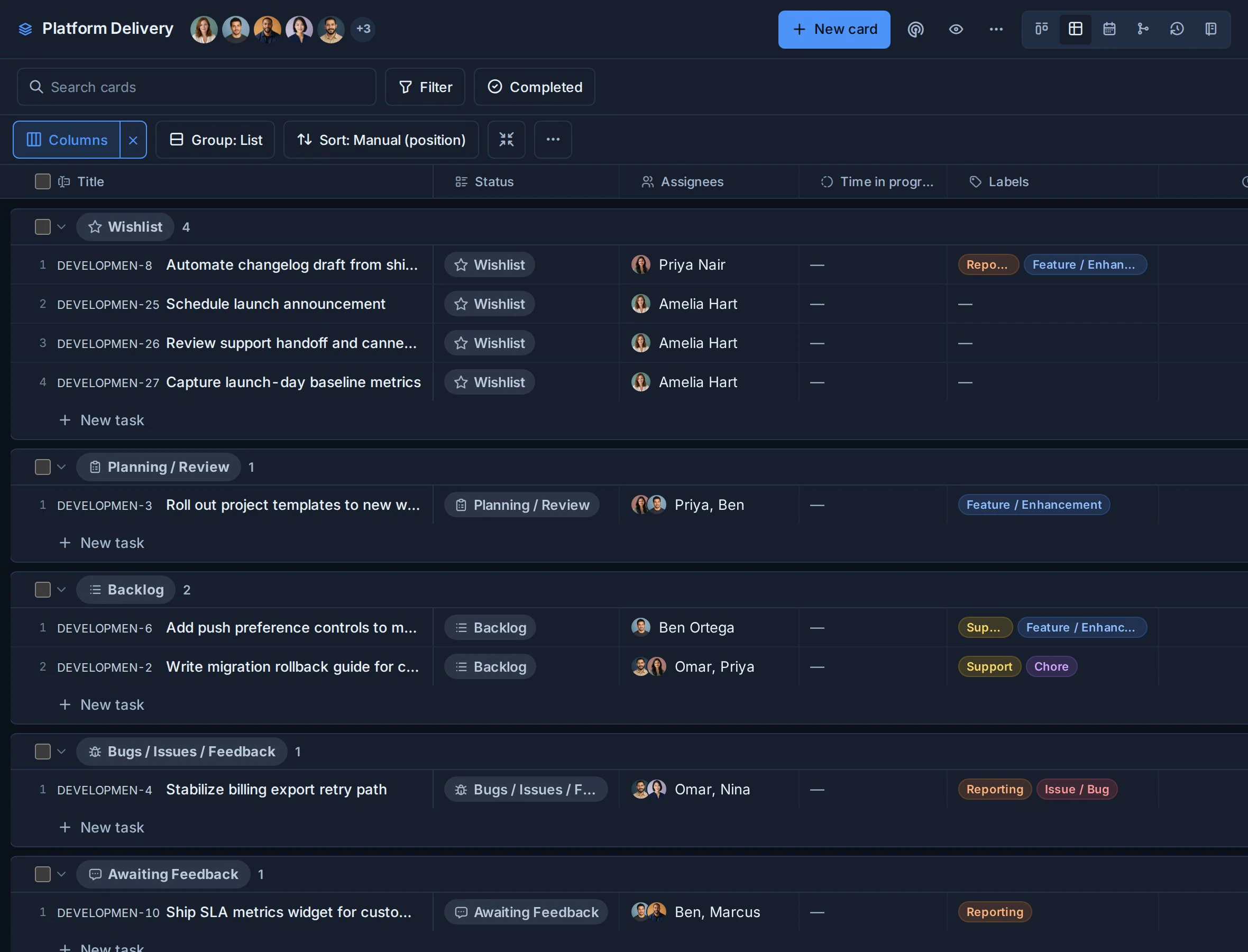The width and height of the screenshot is (1248, 952).
Task: Open the activity history icon
Action: 1177,29
